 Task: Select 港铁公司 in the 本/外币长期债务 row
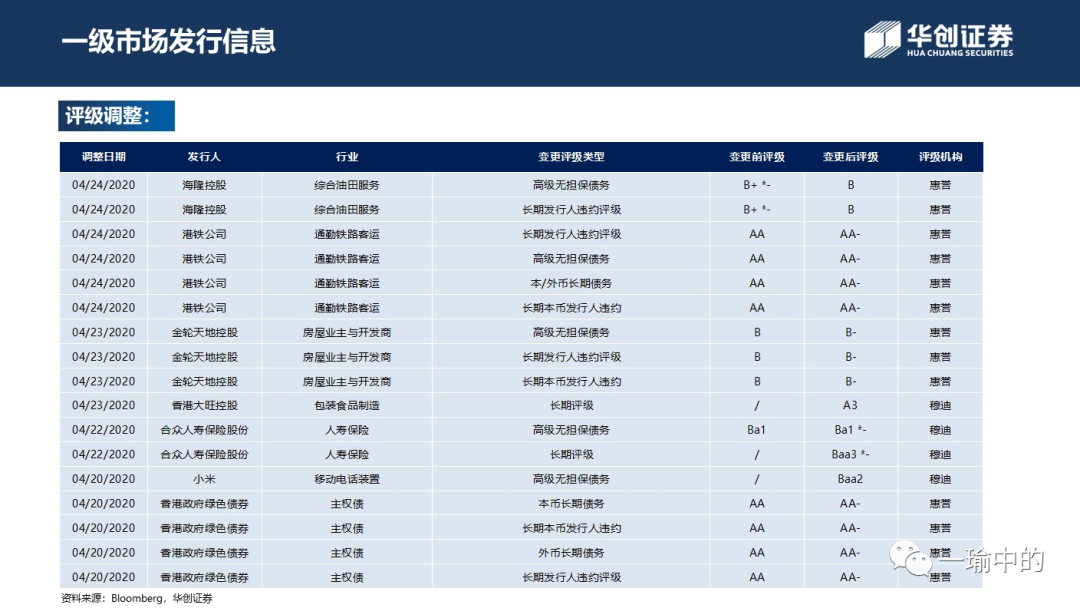(205, 283)
